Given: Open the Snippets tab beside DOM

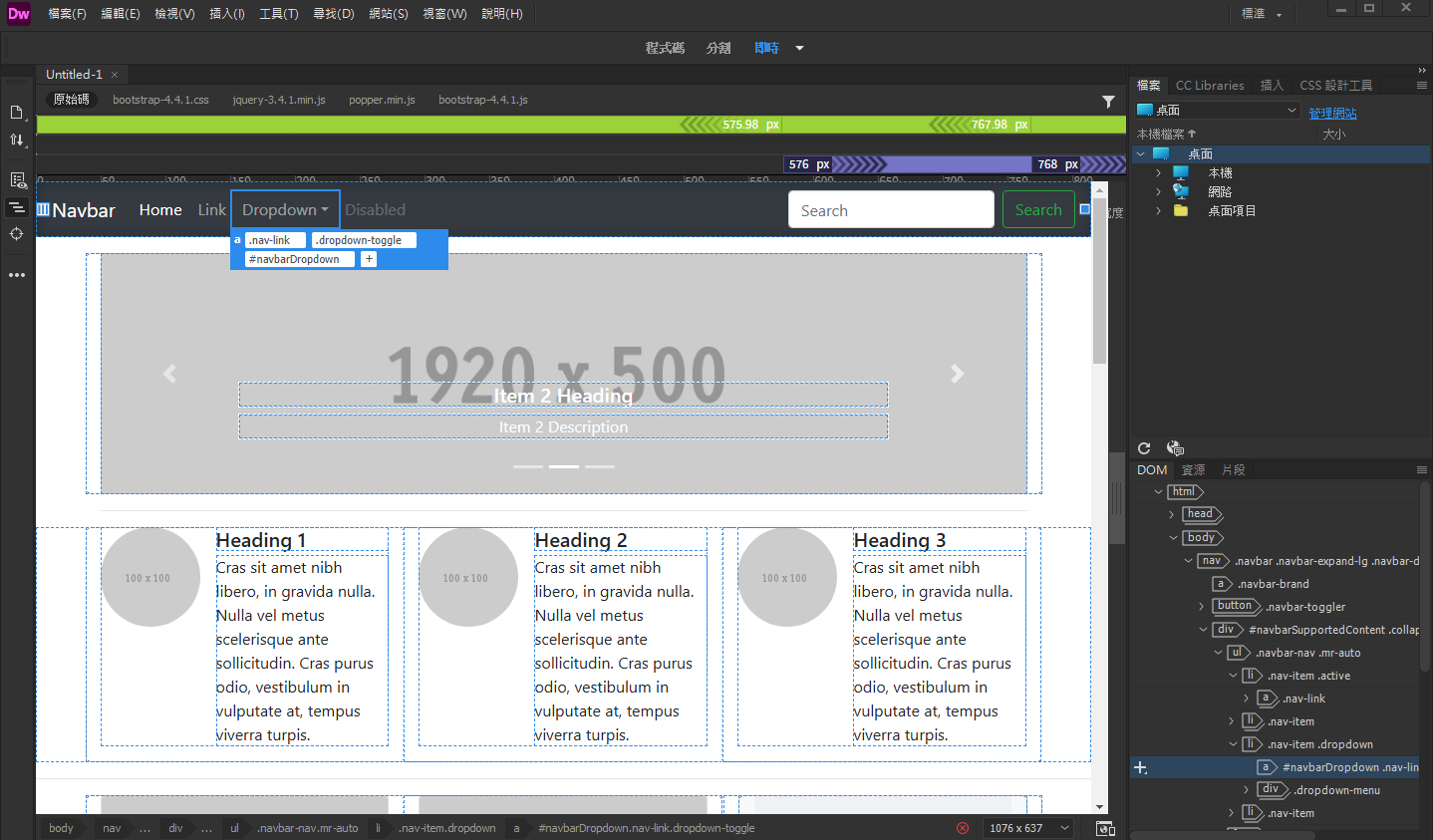Looking at the screenshot, I should [1233, 470].
